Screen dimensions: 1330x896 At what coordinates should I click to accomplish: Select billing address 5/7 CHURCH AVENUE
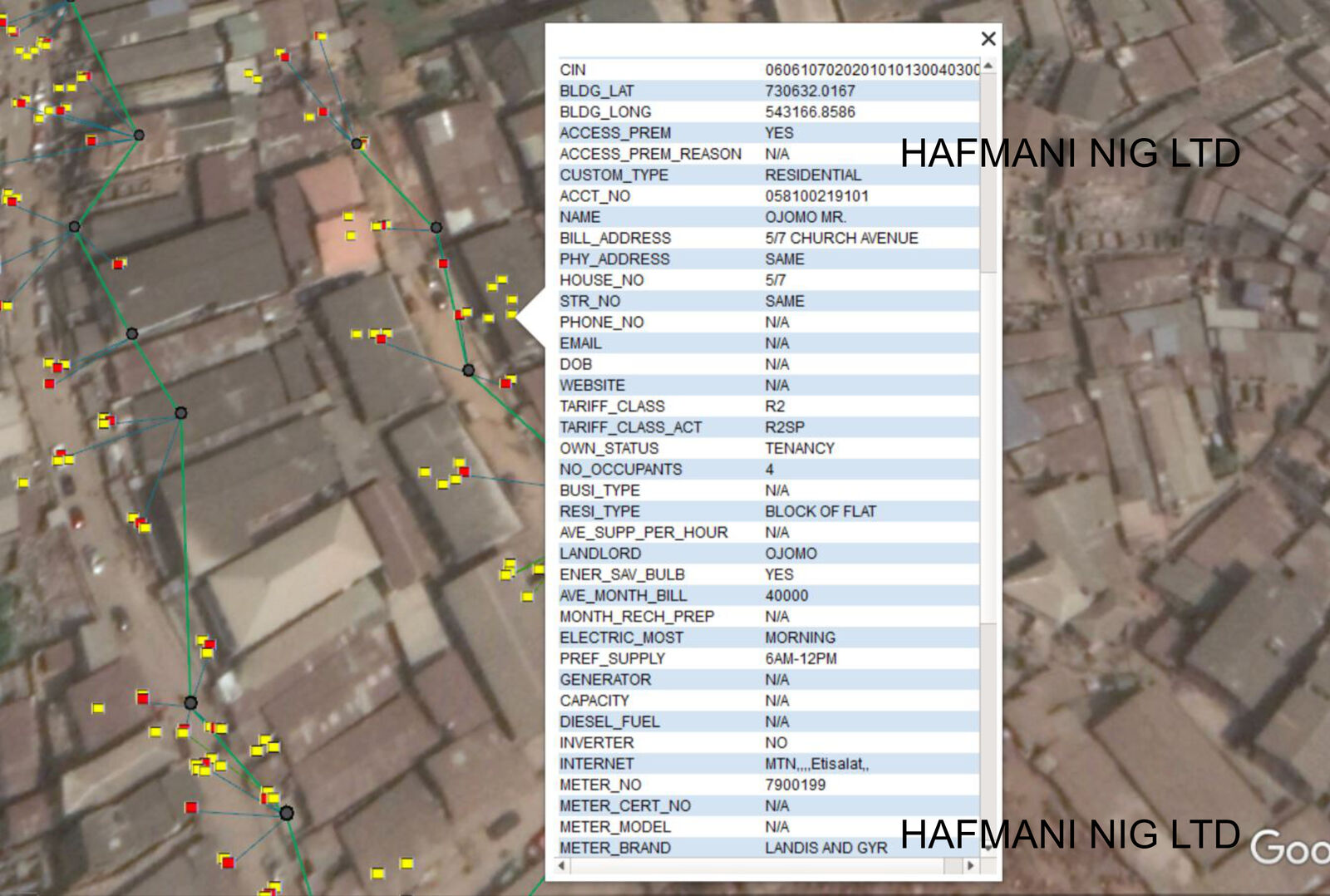(x=841, y=238)
